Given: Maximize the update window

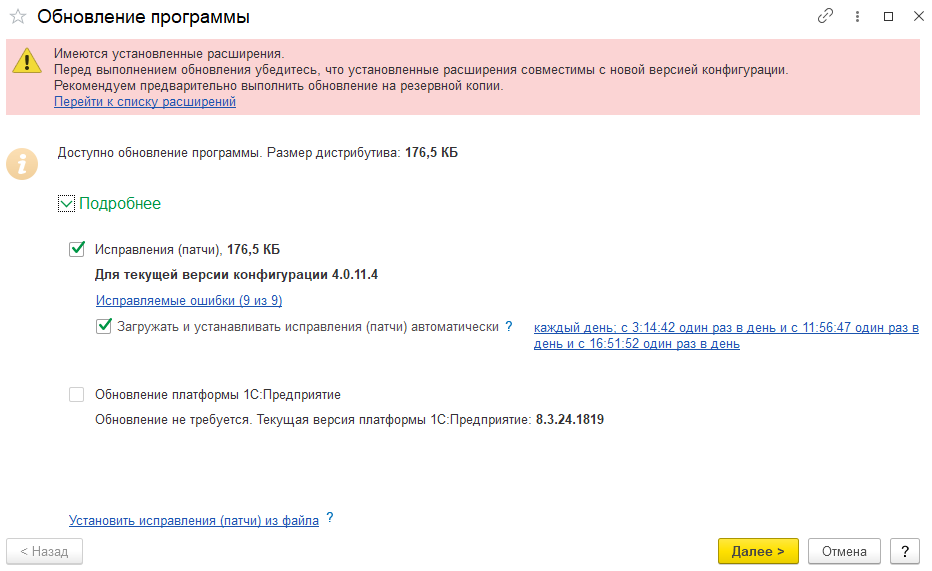Looking at the screenshot, I should click(888, 17).
